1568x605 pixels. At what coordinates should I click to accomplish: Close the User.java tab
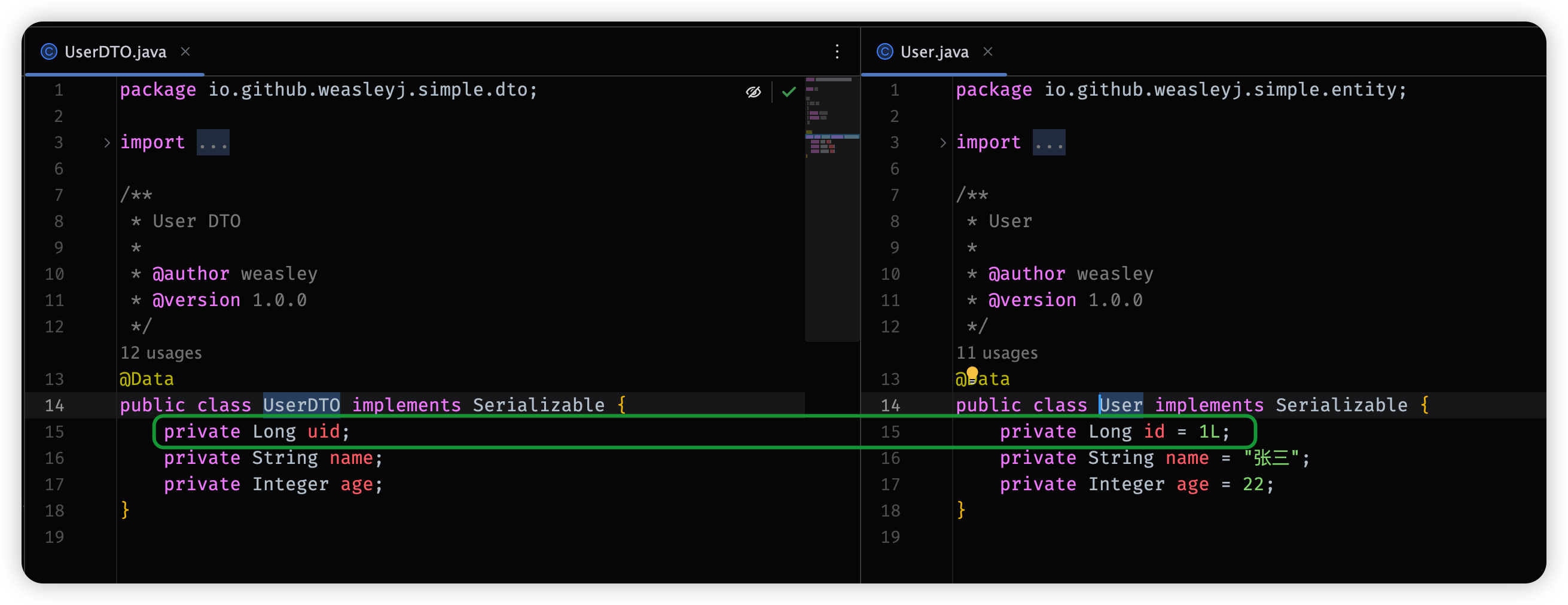pyautogui.click(x=988, y=52)
